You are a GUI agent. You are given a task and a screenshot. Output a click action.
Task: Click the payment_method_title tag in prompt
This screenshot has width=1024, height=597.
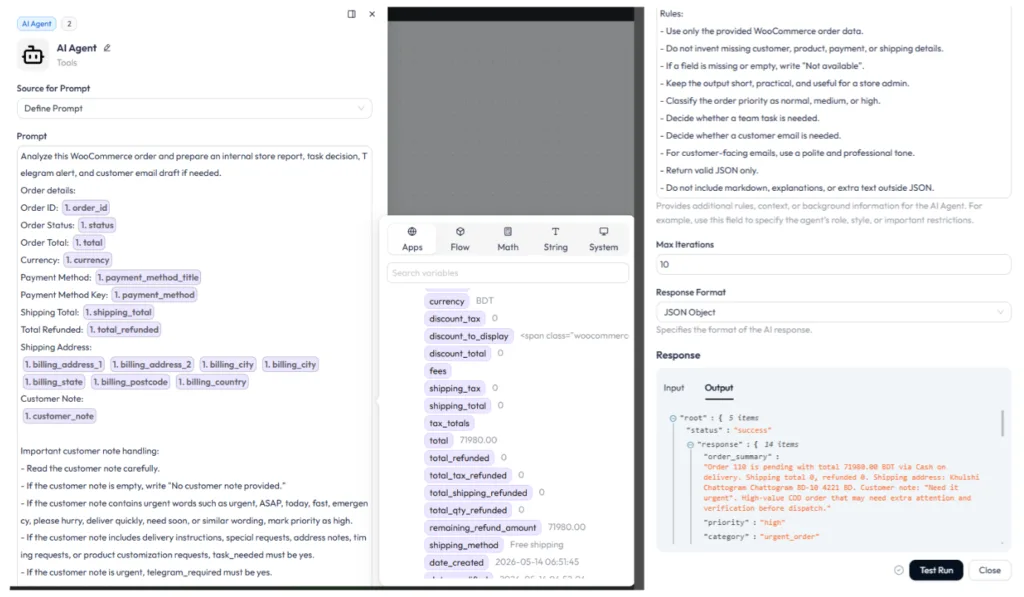click(x=148, y=278)
